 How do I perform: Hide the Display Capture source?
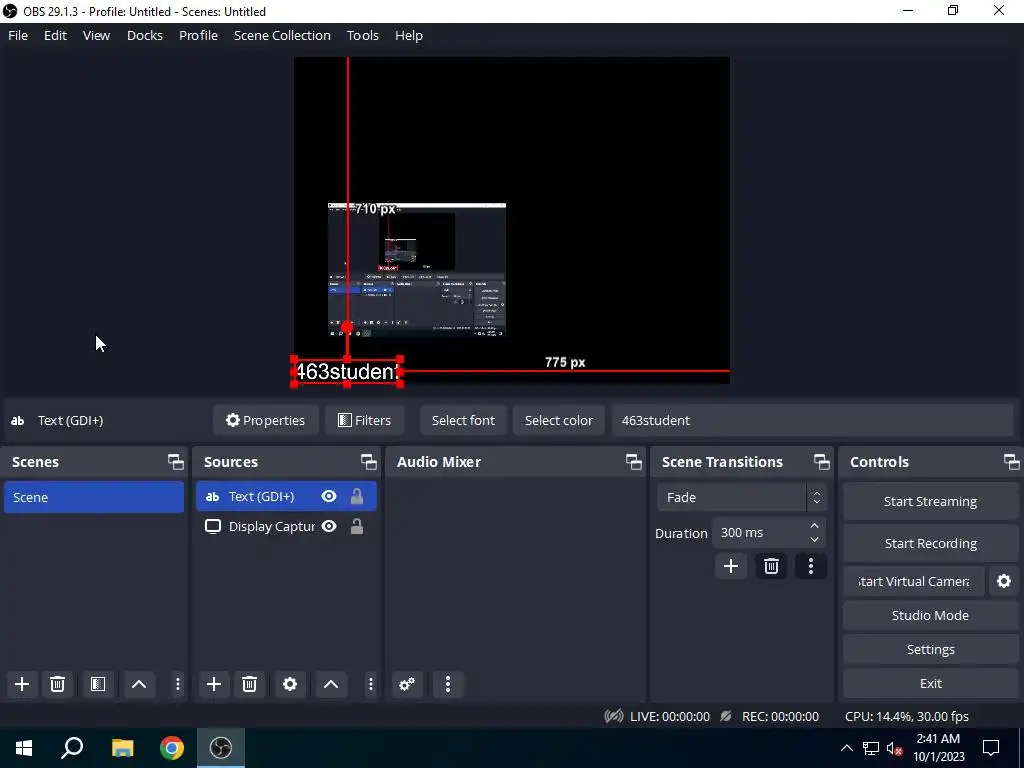[329, 526]
